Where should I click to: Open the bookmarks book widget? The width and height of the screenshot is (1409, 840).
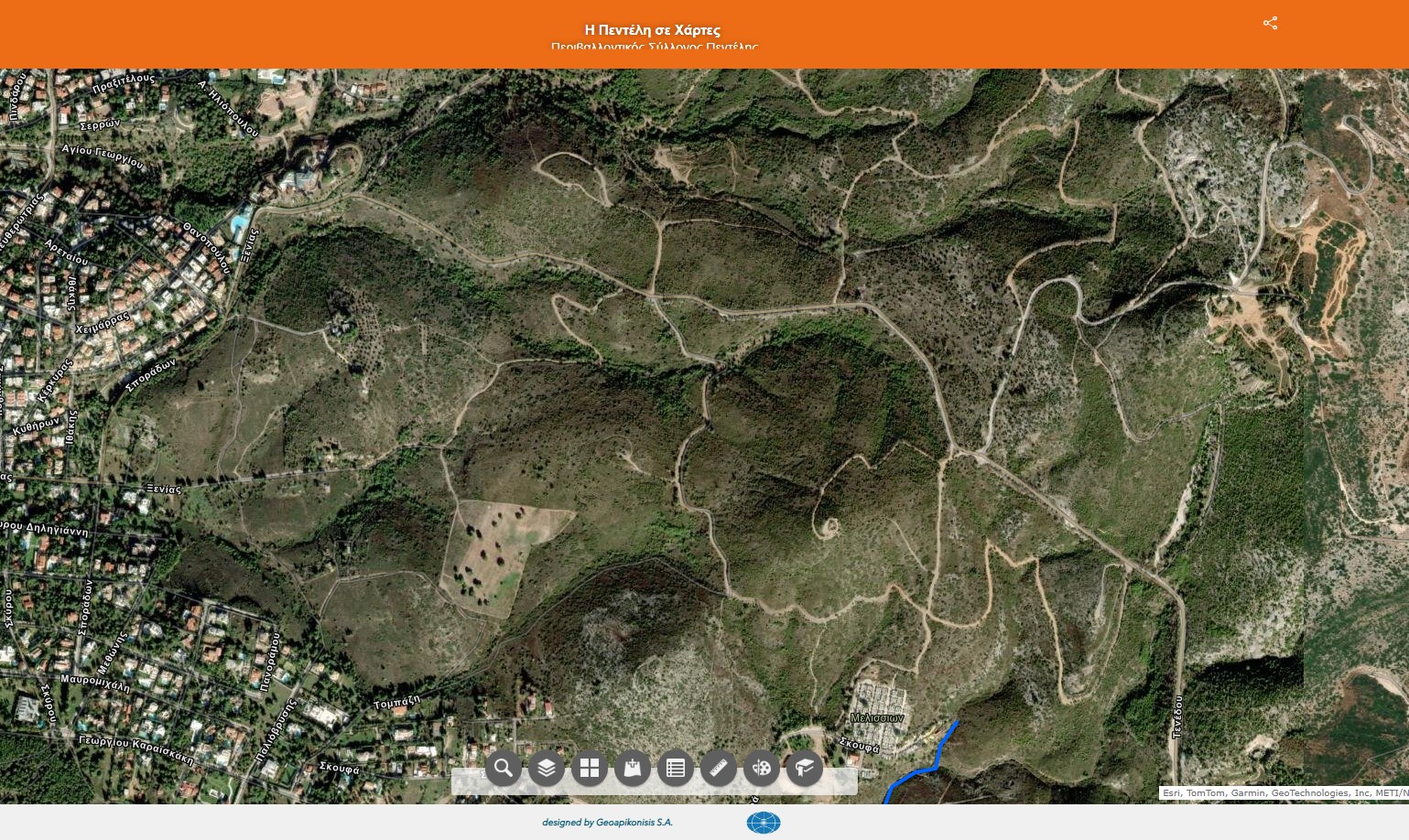(x=805, y=768)
